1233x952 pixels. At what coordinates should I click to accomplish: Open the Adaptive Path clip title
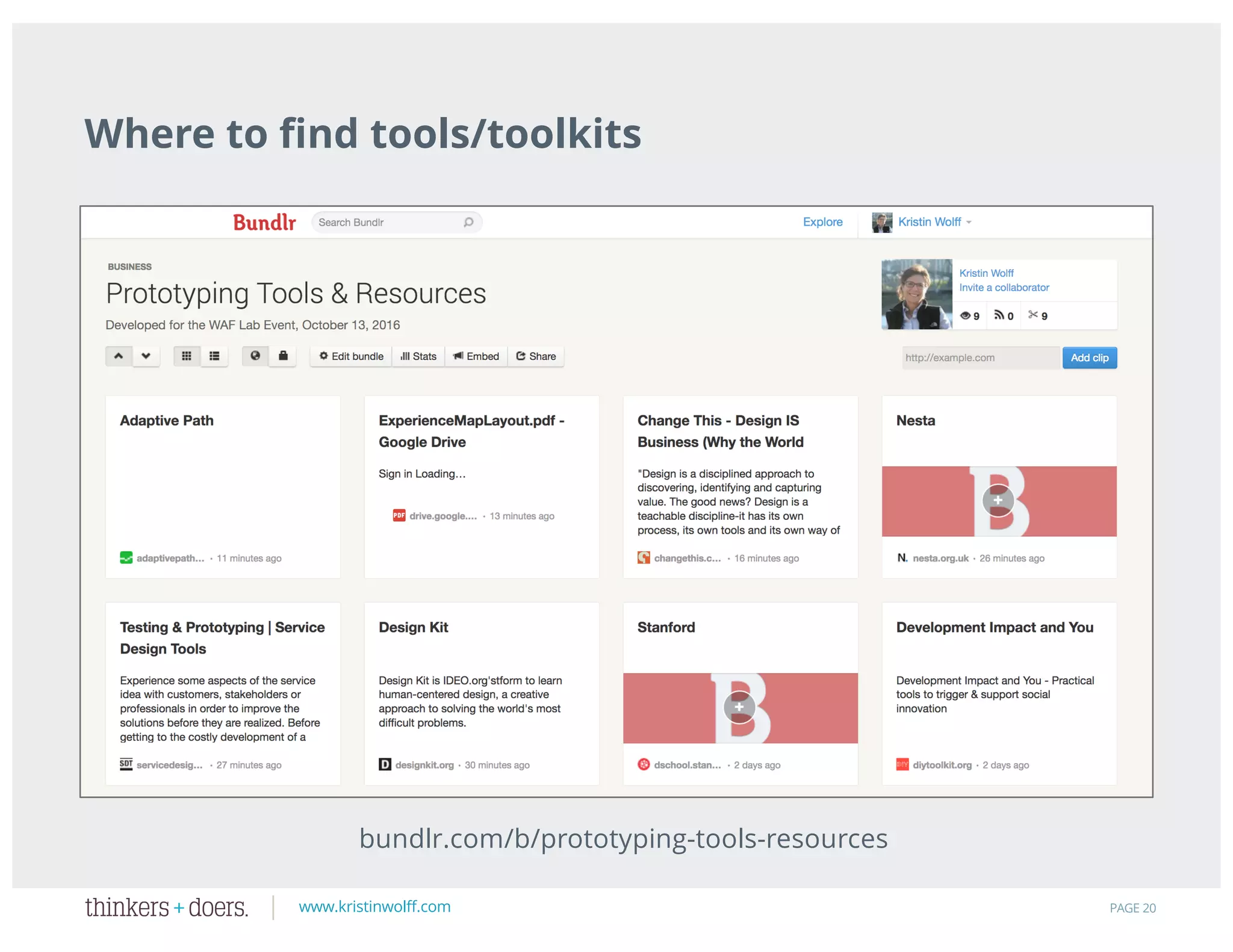click(x=167, y=421)
